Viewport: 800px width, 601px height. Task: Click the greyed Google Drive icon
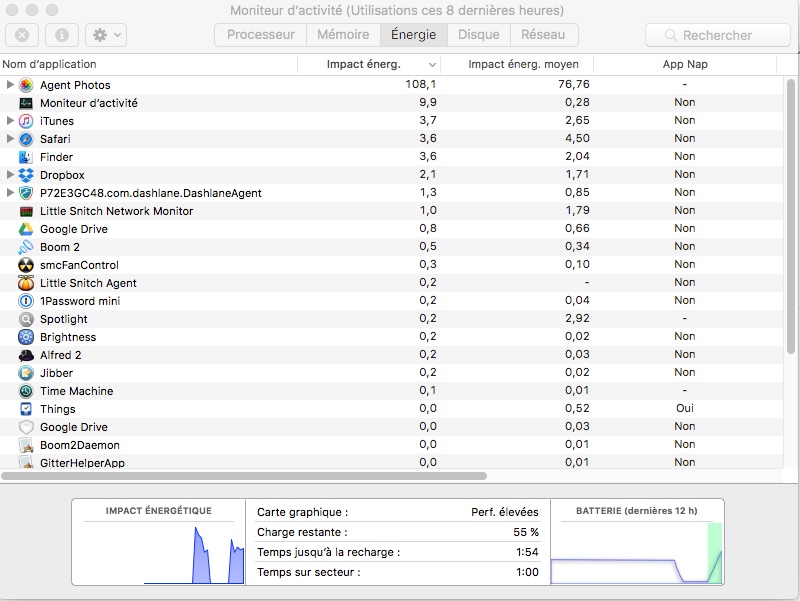[26, 427]
